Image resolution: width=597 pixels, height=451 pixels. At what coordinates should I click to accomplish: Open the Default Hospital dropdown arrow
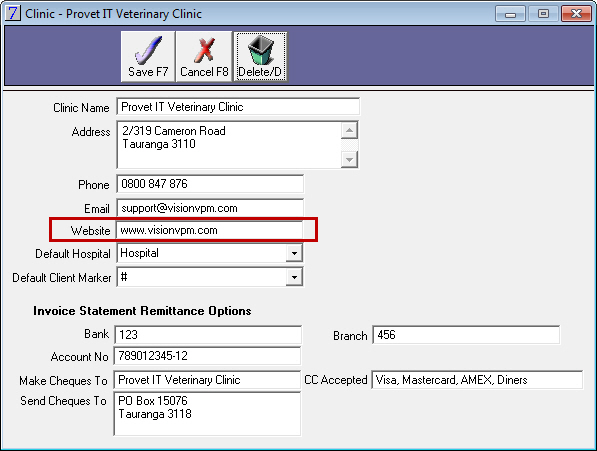pos(294,253)
